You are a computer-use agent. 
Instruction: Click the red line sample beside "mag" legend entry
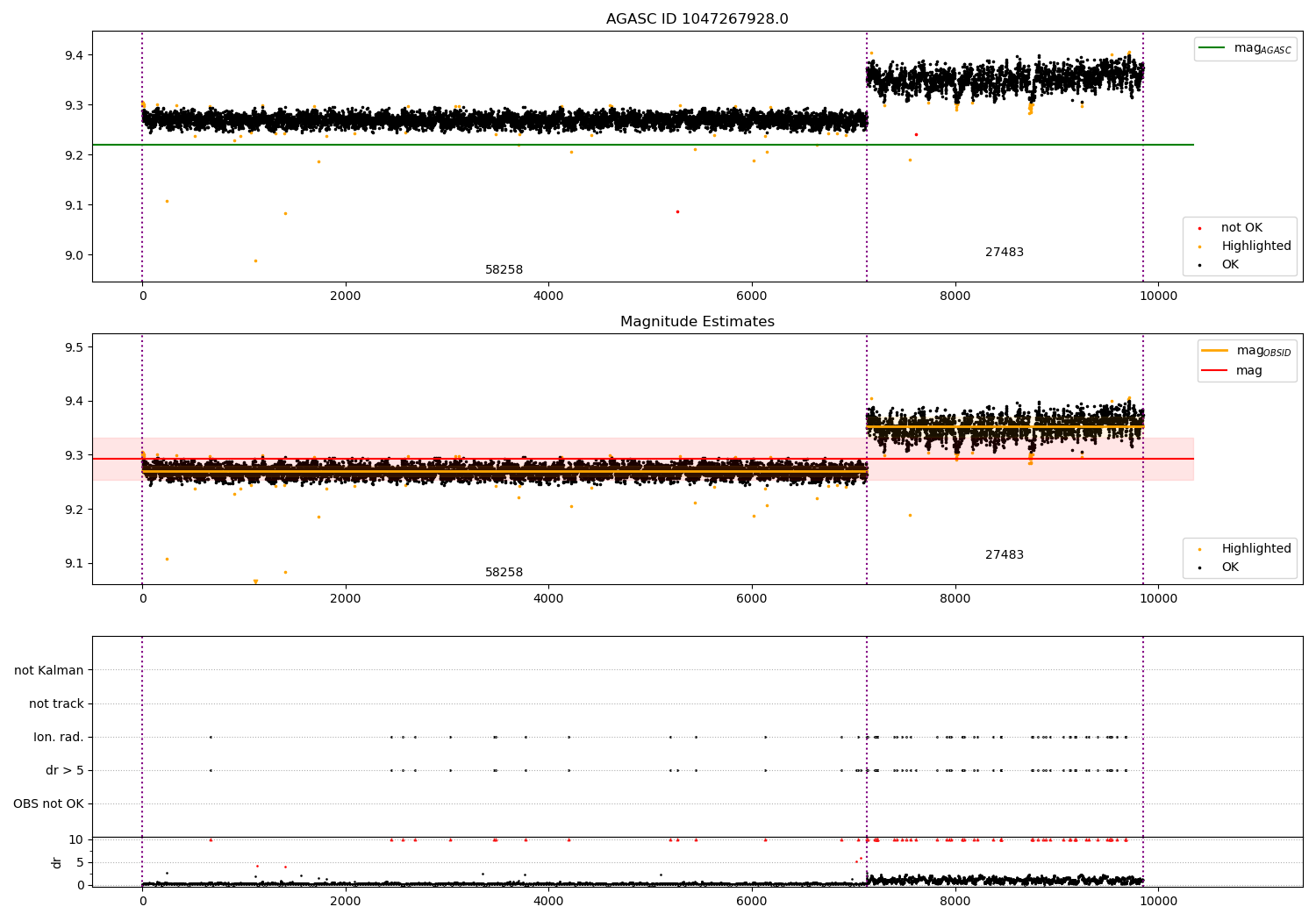(x=1214, y=370)
